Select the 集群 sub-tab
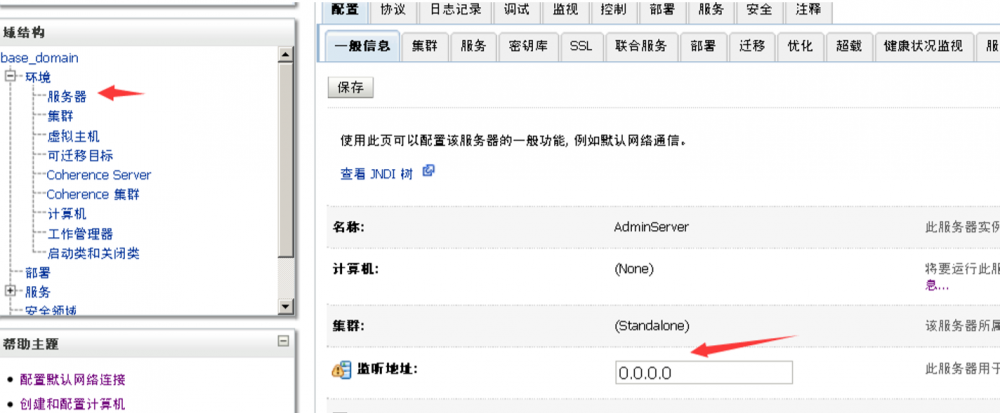This screenshot has width=1000, height=413. click(x=425, y=47)
